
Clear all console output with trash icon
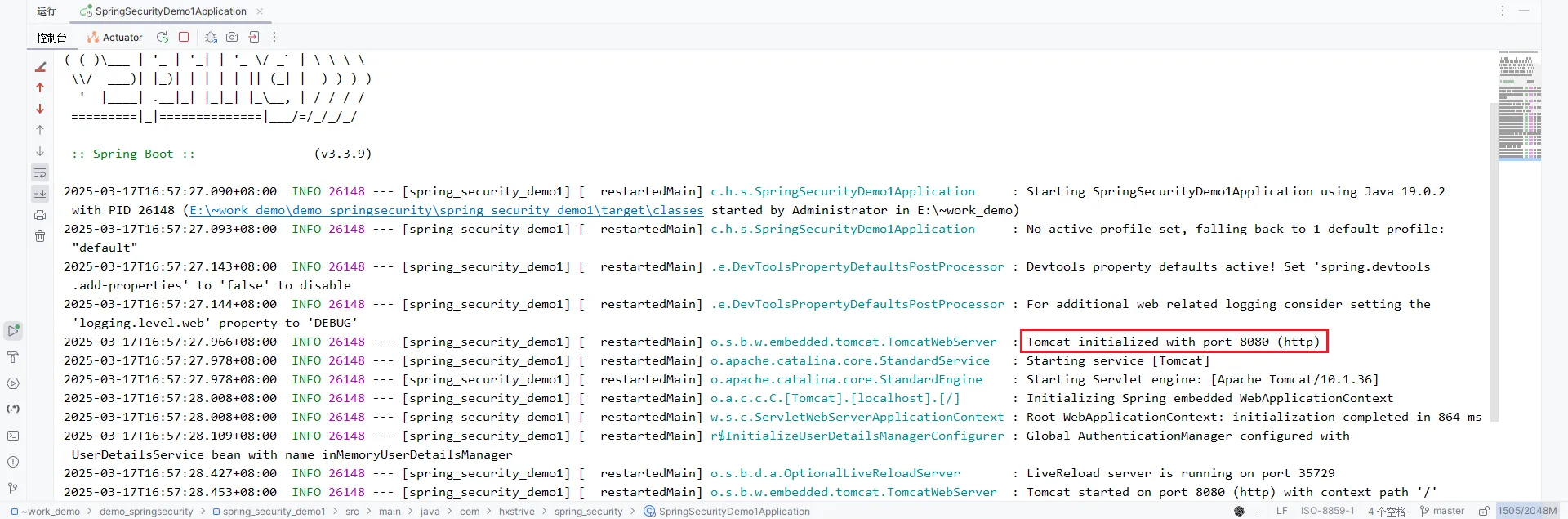click(x=40, y=236)
